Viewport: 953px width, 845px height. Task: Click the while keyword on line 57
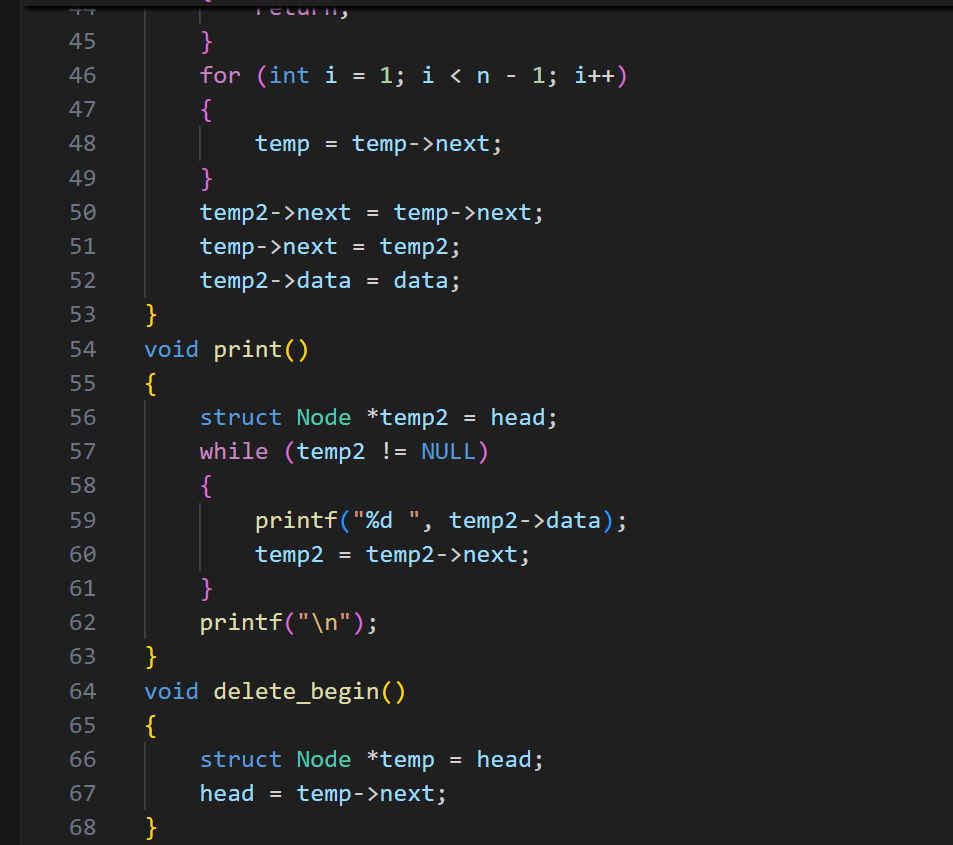(x=232, y=451)
